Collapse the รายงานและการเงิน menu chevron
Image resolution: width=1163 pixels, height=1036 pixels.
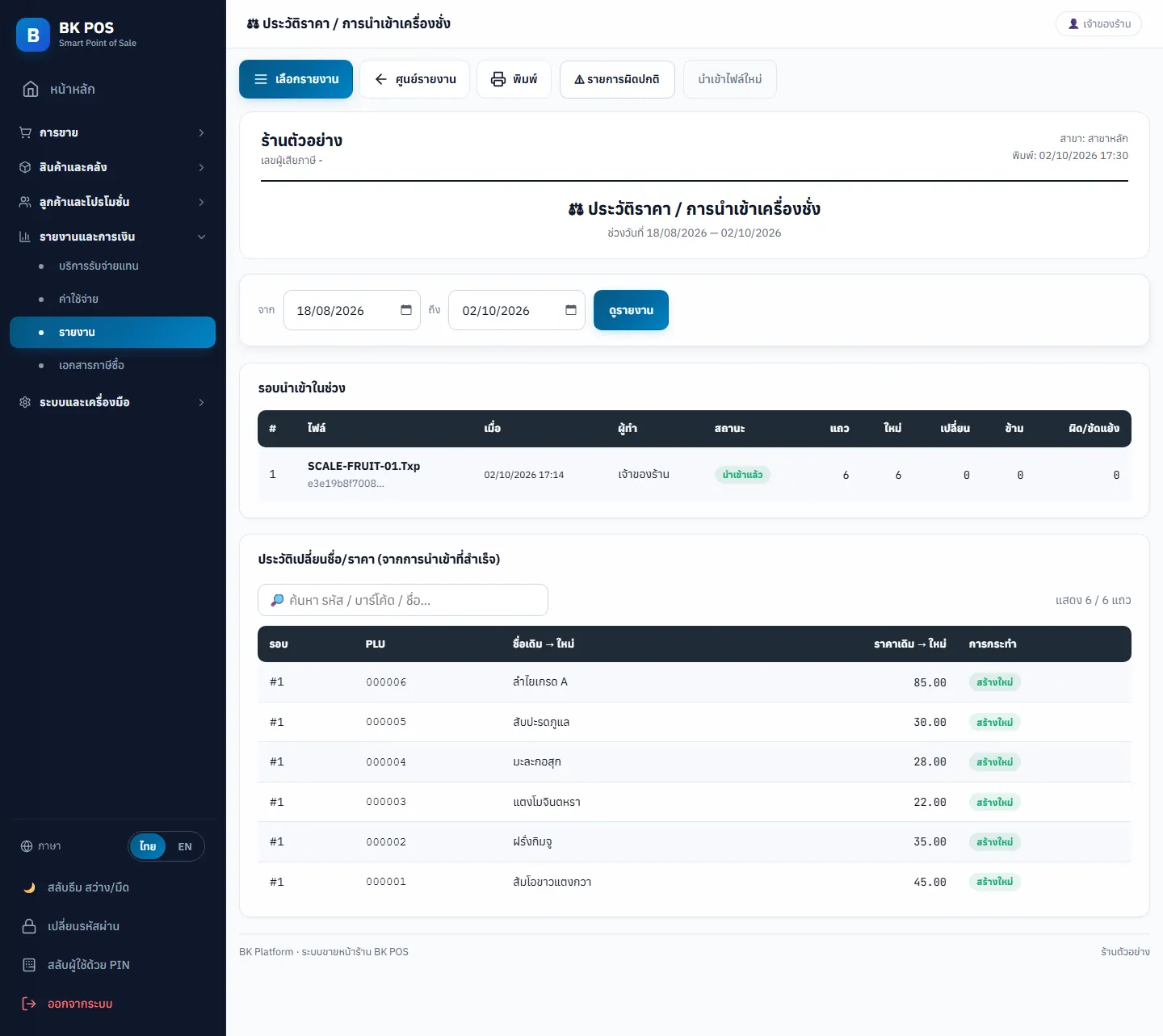(201, 237)
